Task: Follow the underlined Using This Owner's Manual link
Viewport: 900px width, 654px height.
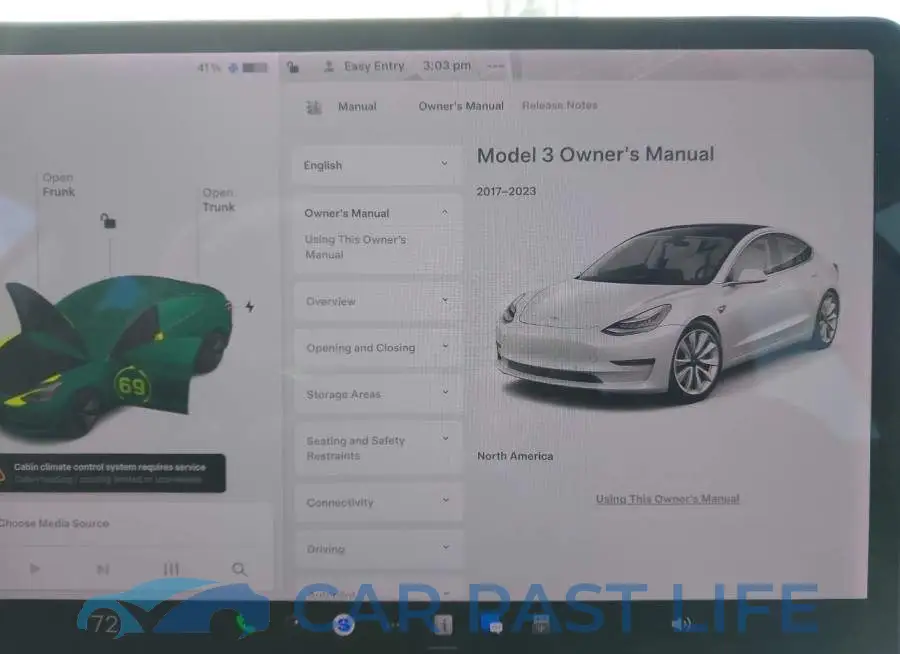Action: click(x=668, y=499)
